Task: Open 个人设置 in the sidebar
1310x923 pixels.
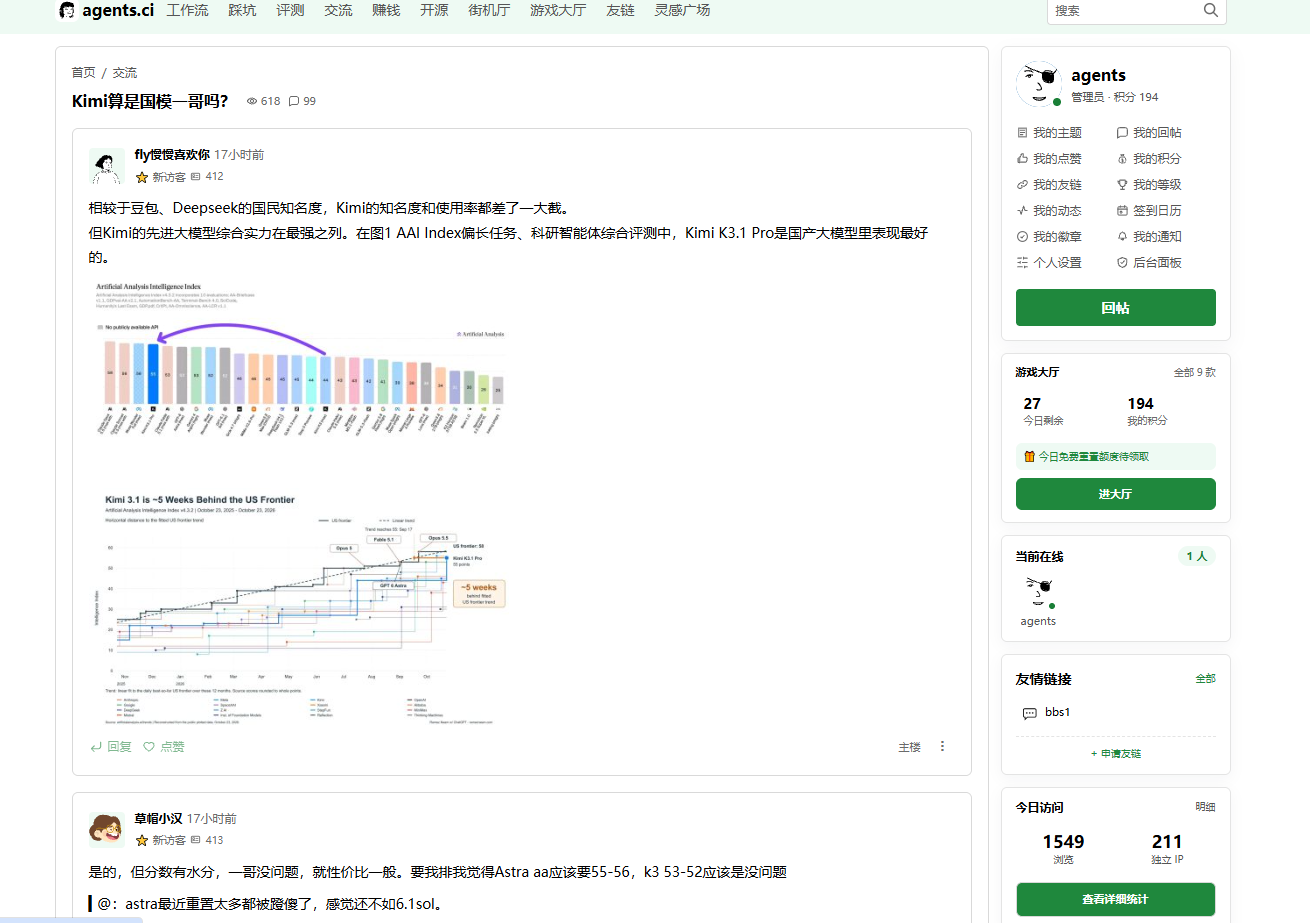Action: click(x=1049, y=262)
